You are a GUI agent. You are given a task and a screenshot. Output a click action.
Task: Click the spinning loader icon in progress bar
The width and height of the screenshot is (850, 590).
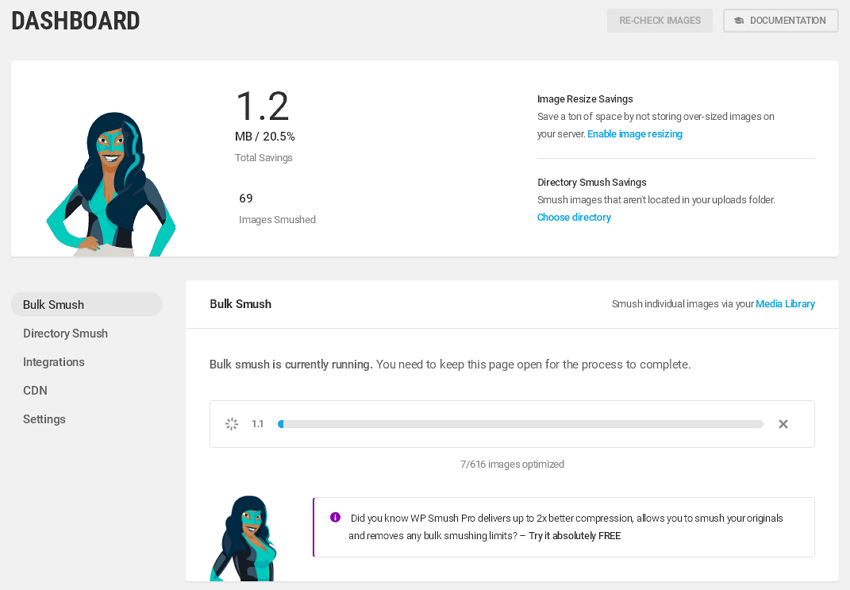point(231,424)
